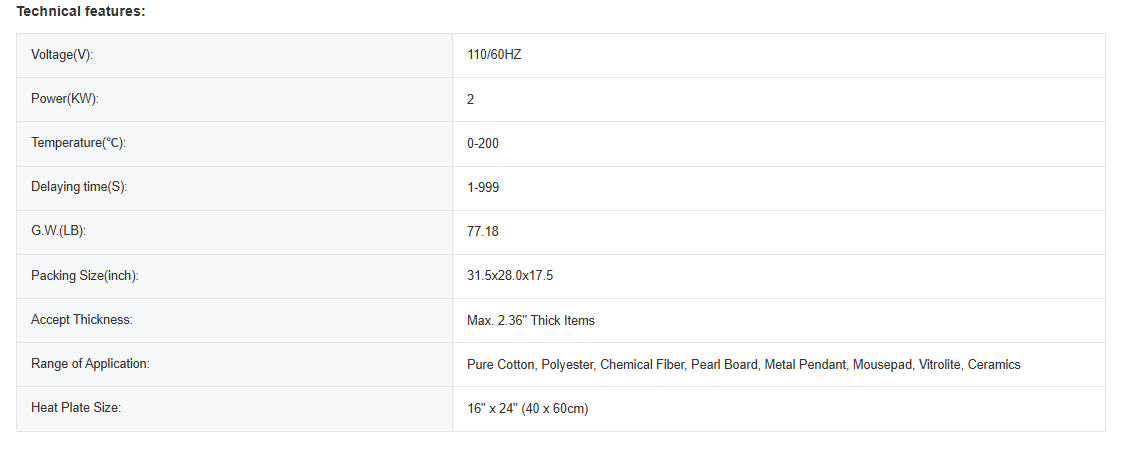Click the power value '2'
The height and width of the screenshot is (449, 1121).
pyautogui.click(x=471, y=99)
